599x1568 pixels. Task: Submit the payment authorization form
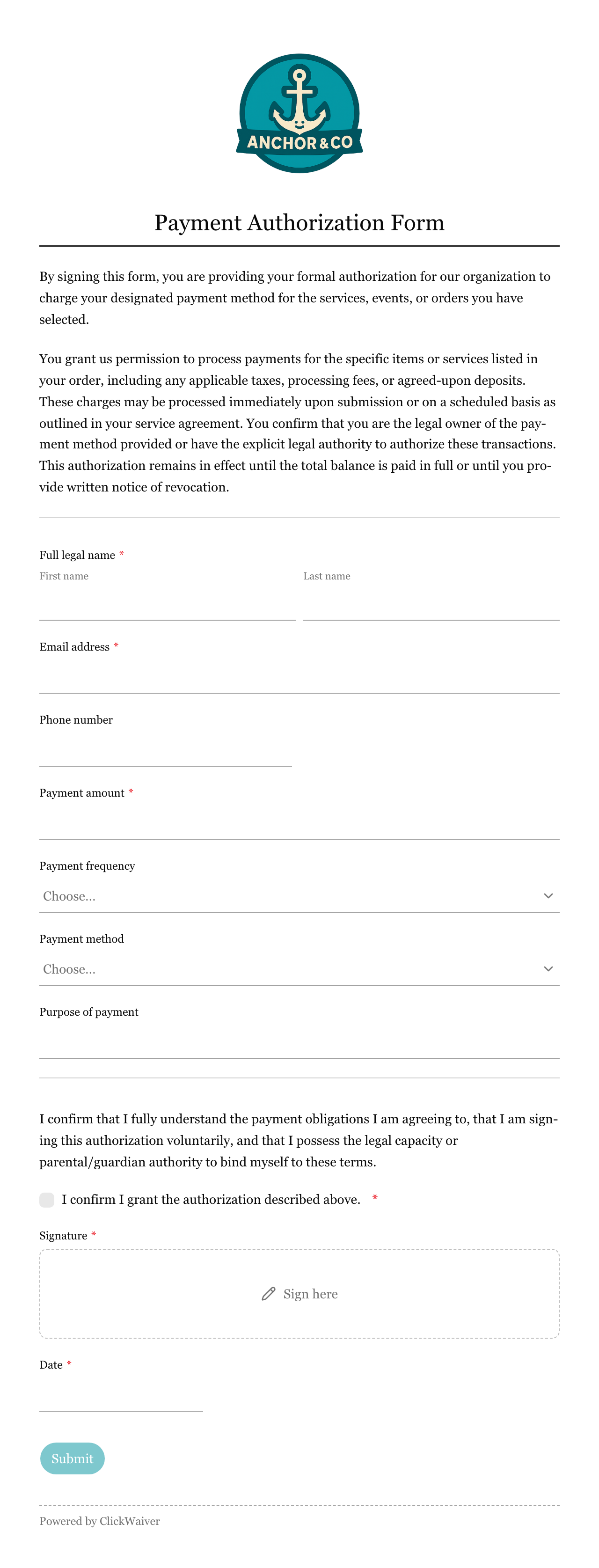pyautogui.click(x=73, y=1458)
